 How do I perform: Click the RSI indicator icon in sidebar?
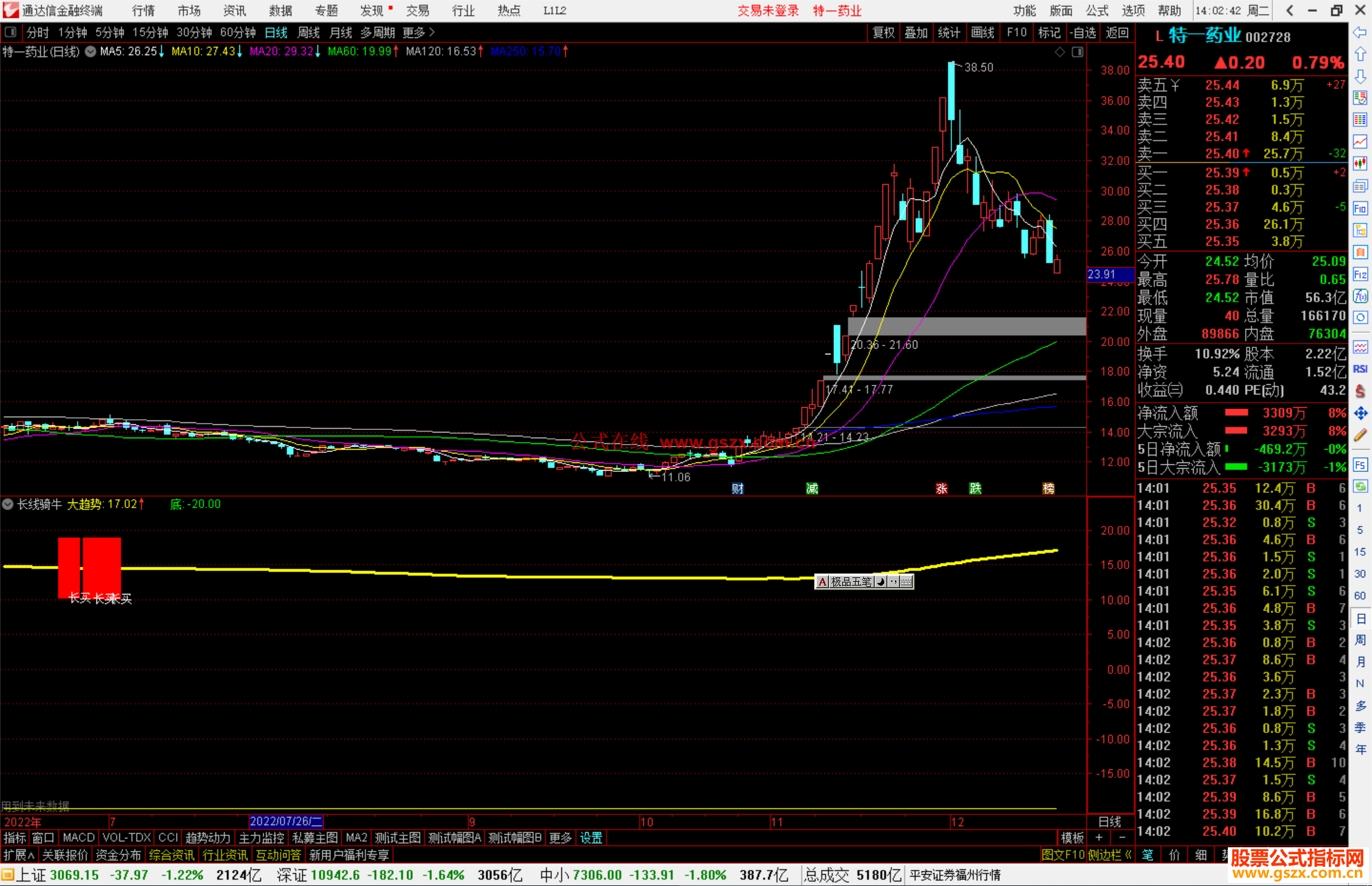pos(1360,369)
